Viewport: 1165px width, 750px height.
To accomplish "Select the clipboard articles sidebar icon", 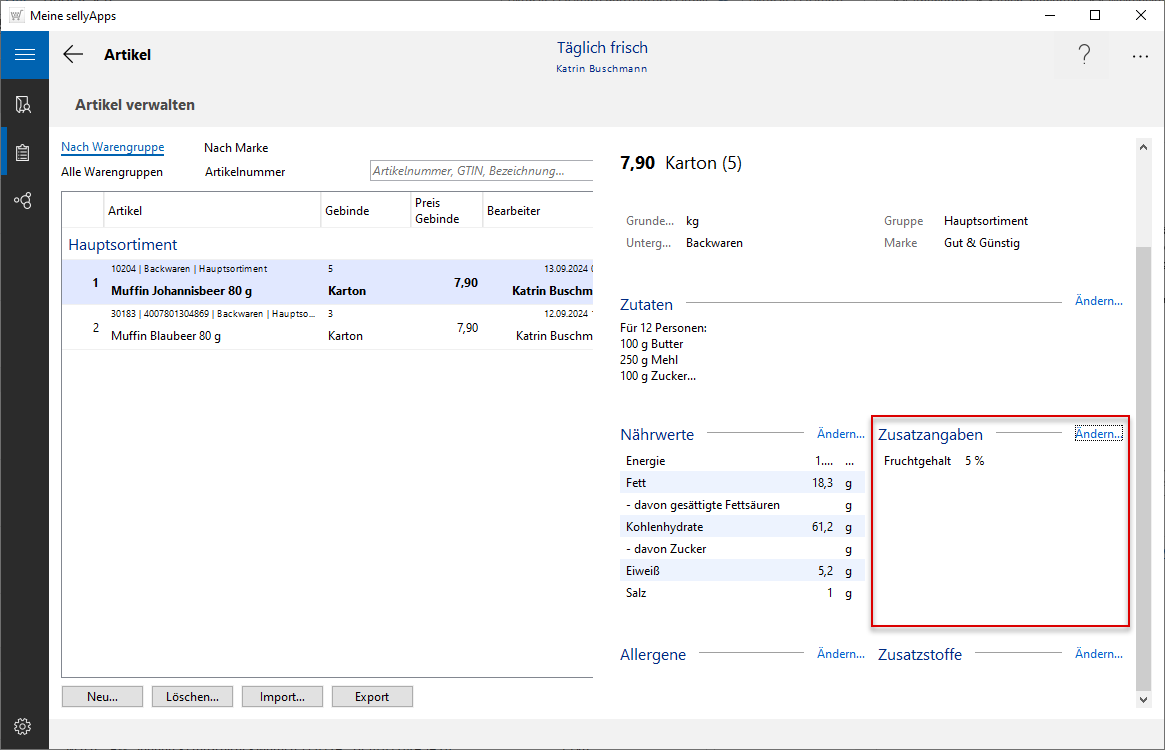I will pyautogui.click(x=24, y=153).
